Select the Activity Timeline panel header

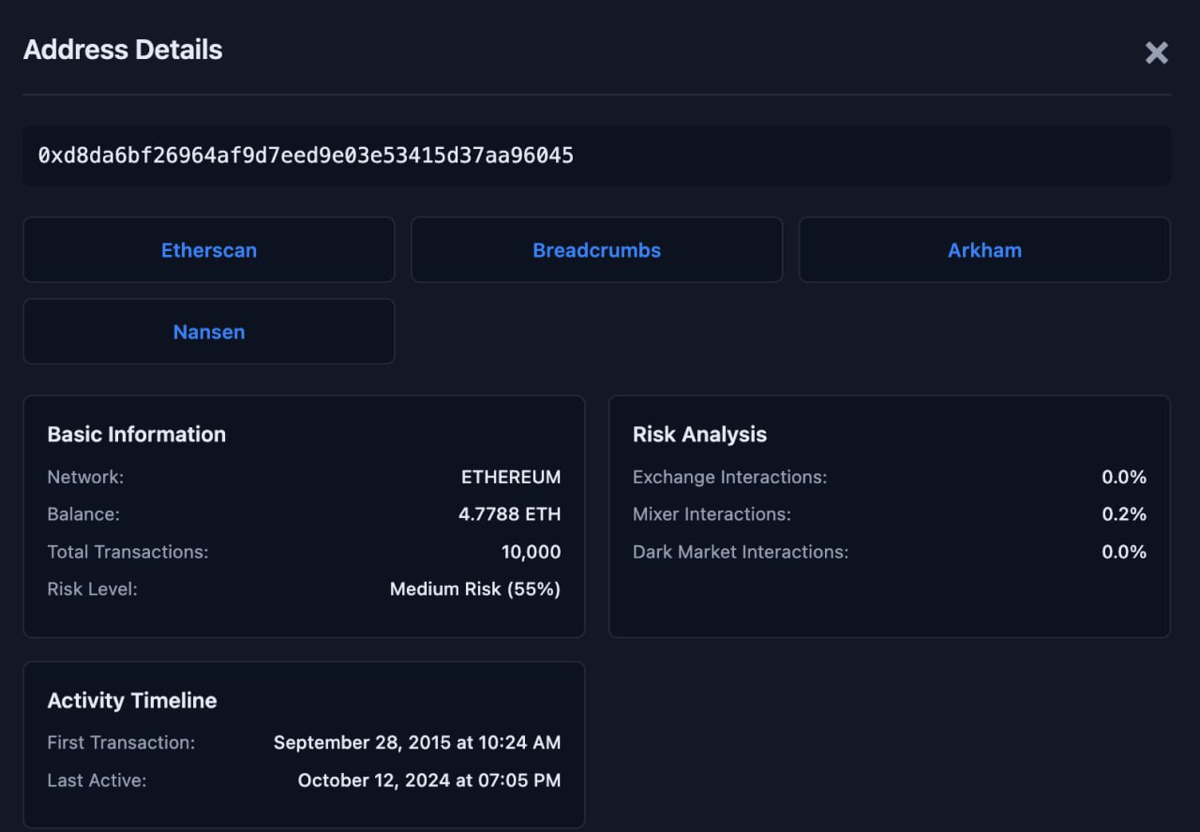click(132, 700)
